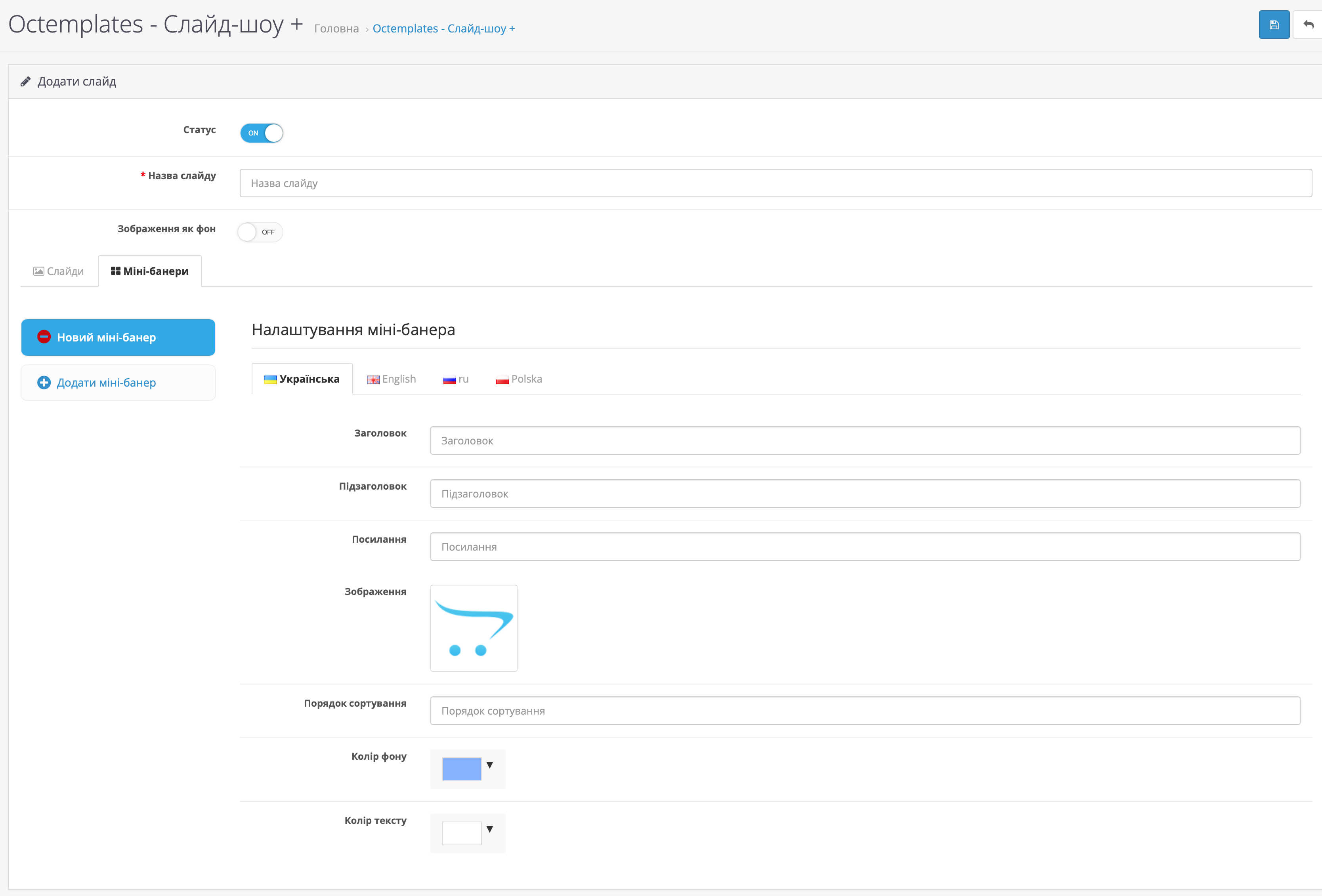Enable the Зображення як фон toggle
Image resolution: width=1322 pixels, height=896 pixels.
coord(260,232)
